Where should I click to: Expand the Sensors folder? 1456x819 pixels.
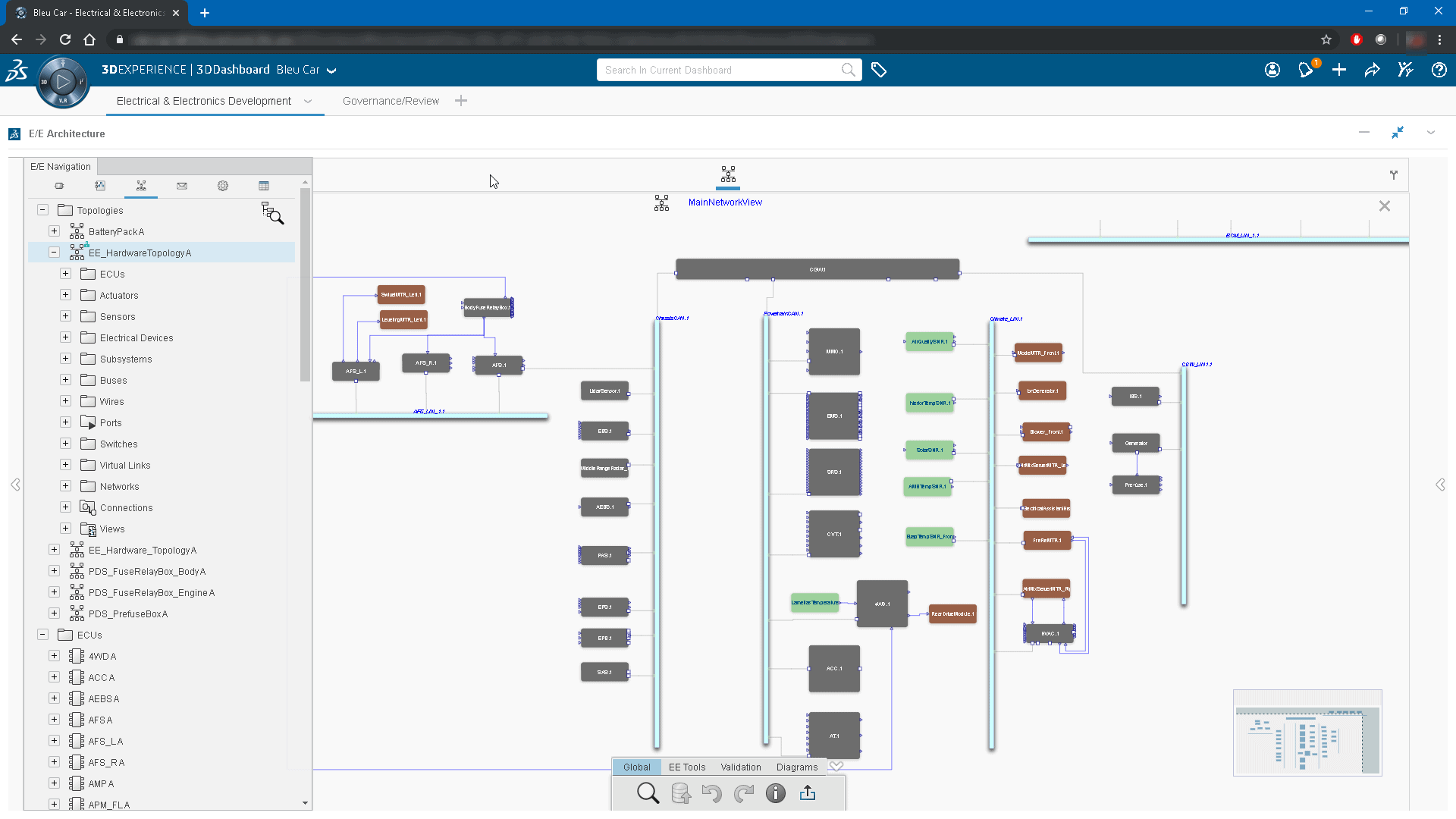click(x=66, y=316)
